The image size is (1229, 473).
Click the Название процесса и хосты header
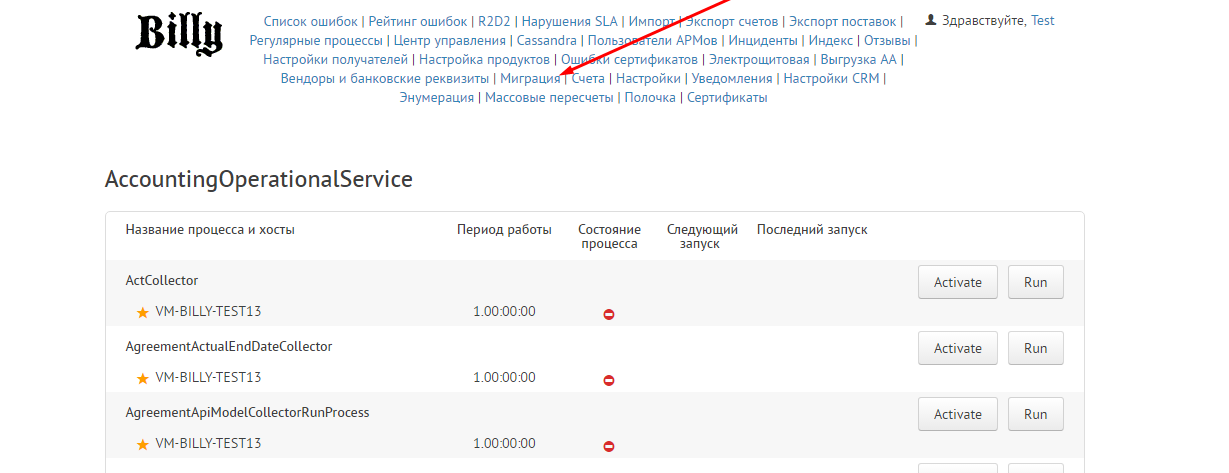pos(210,230)
